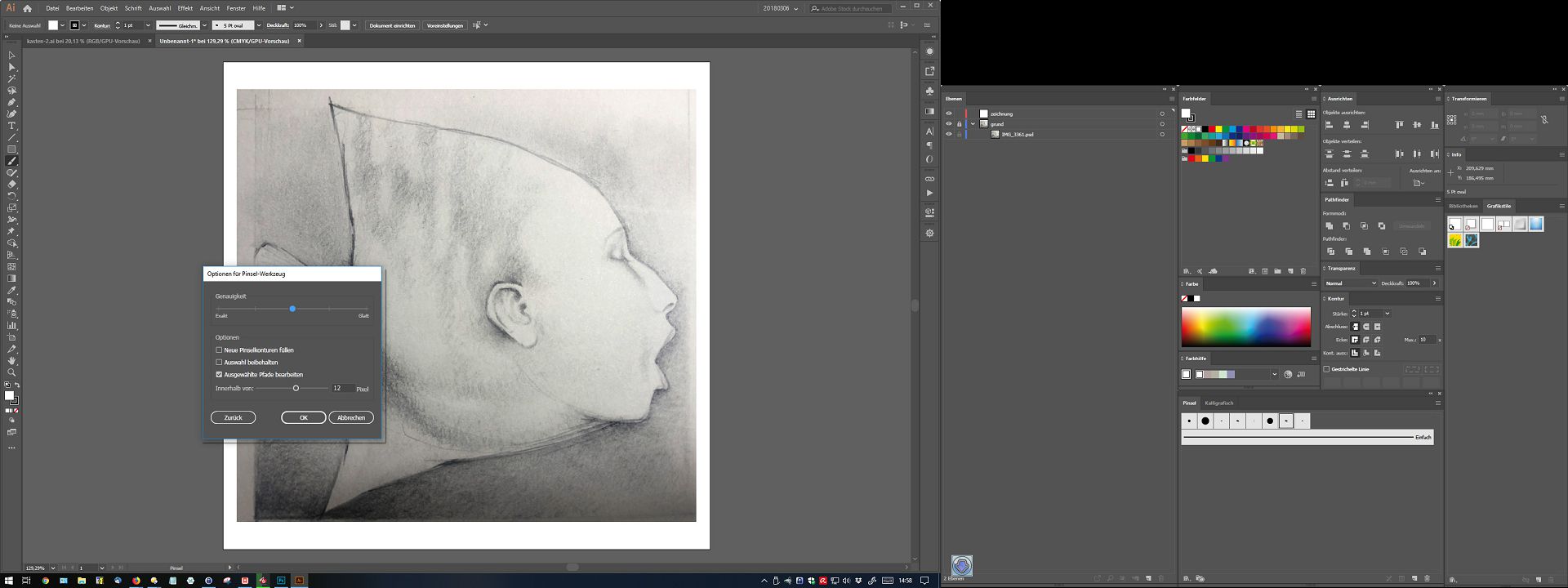Viewport: 1568px width, 588px height.
Task: Create a new color group folder
Action: [1277, 271]
